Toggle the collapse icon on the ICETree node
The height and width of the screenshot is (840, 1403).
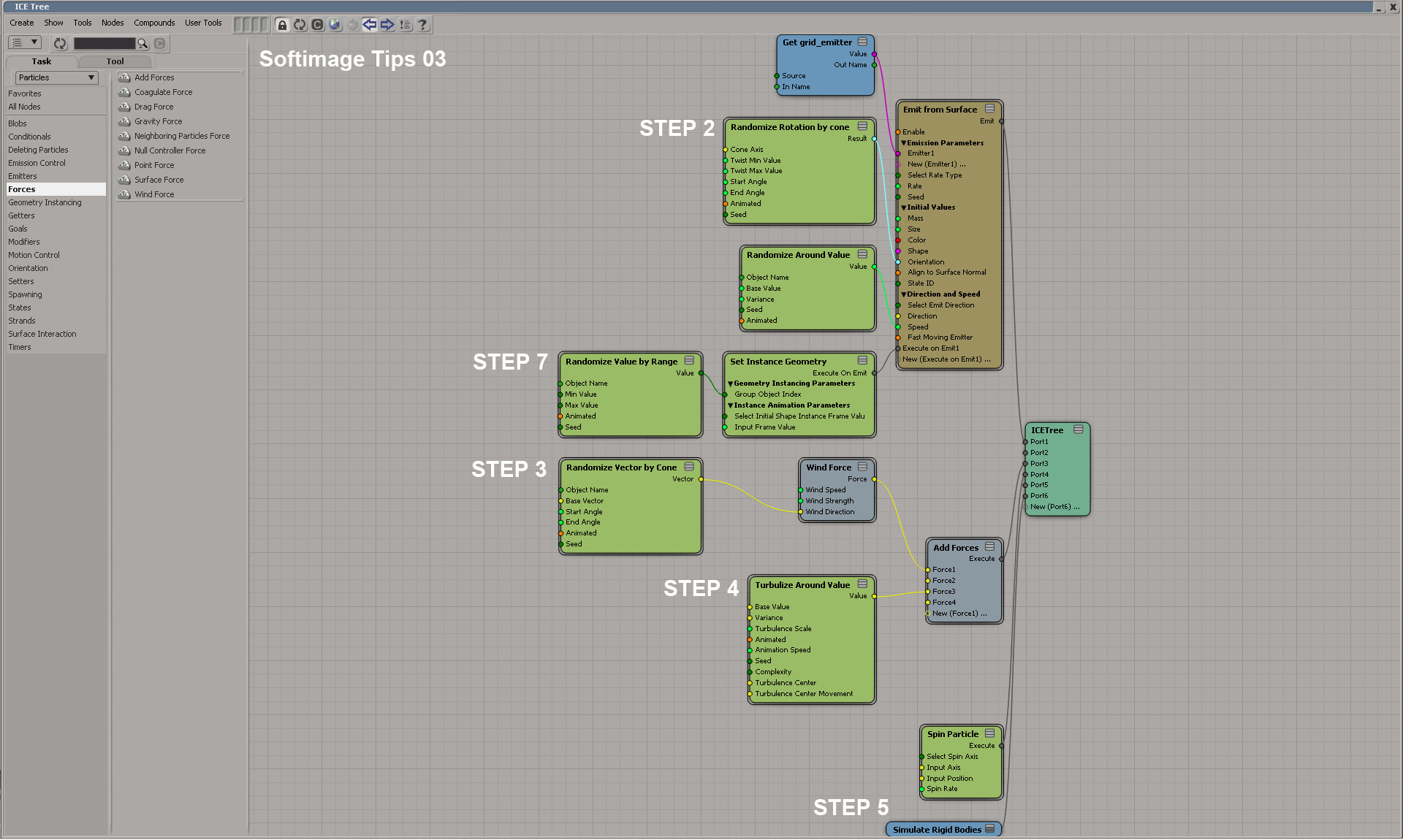point(1078,429)
